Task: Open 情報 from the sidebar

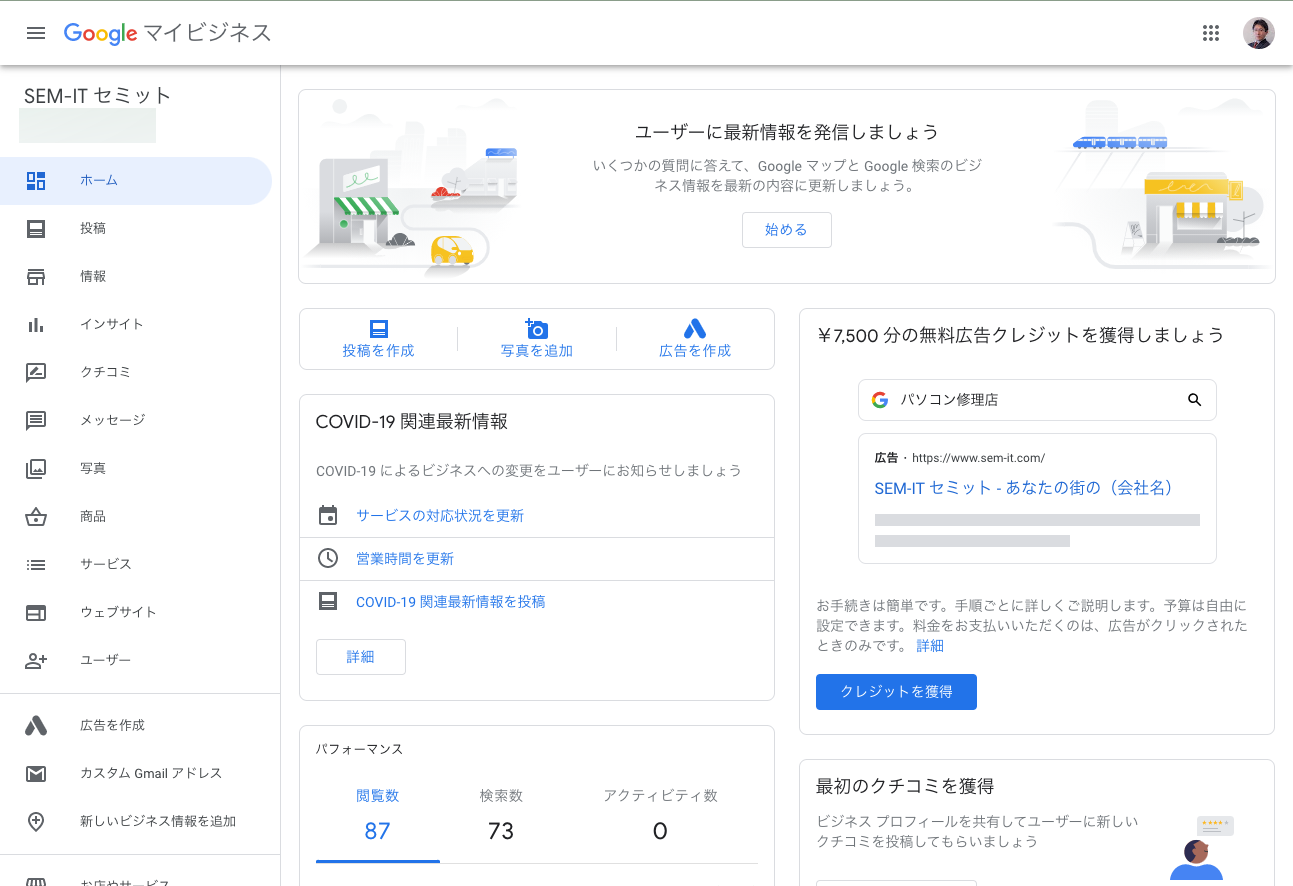Action: pos(136,277)
